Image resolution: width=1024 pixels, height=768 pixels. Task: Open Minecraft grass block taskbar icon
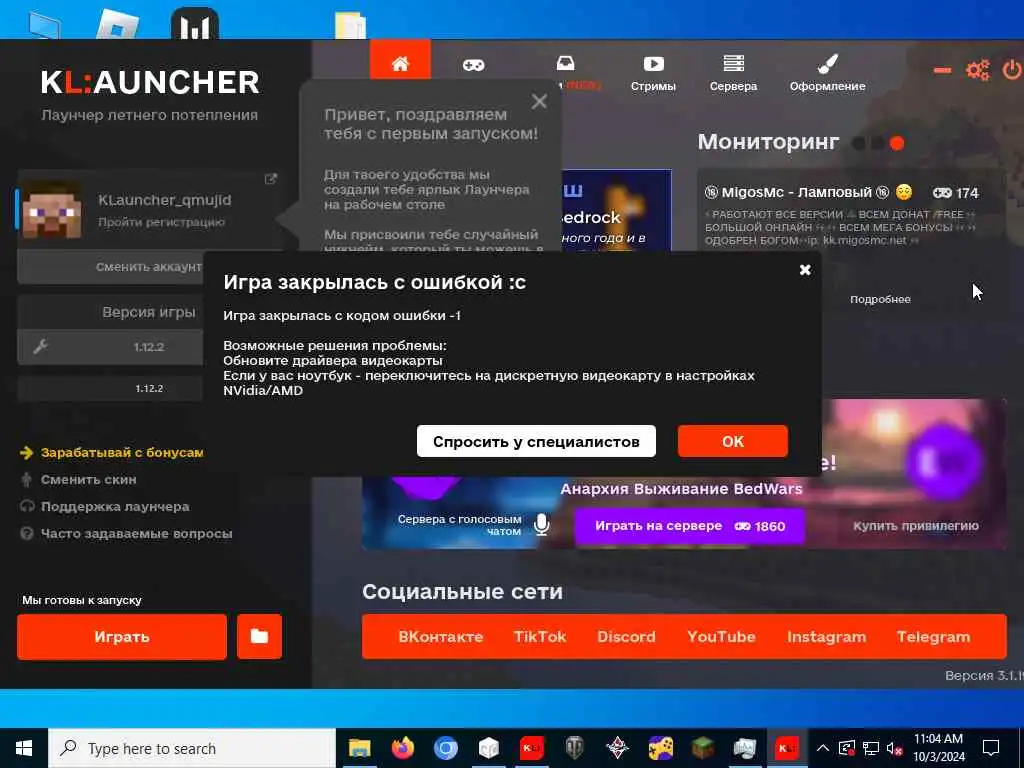coord(703,748)
